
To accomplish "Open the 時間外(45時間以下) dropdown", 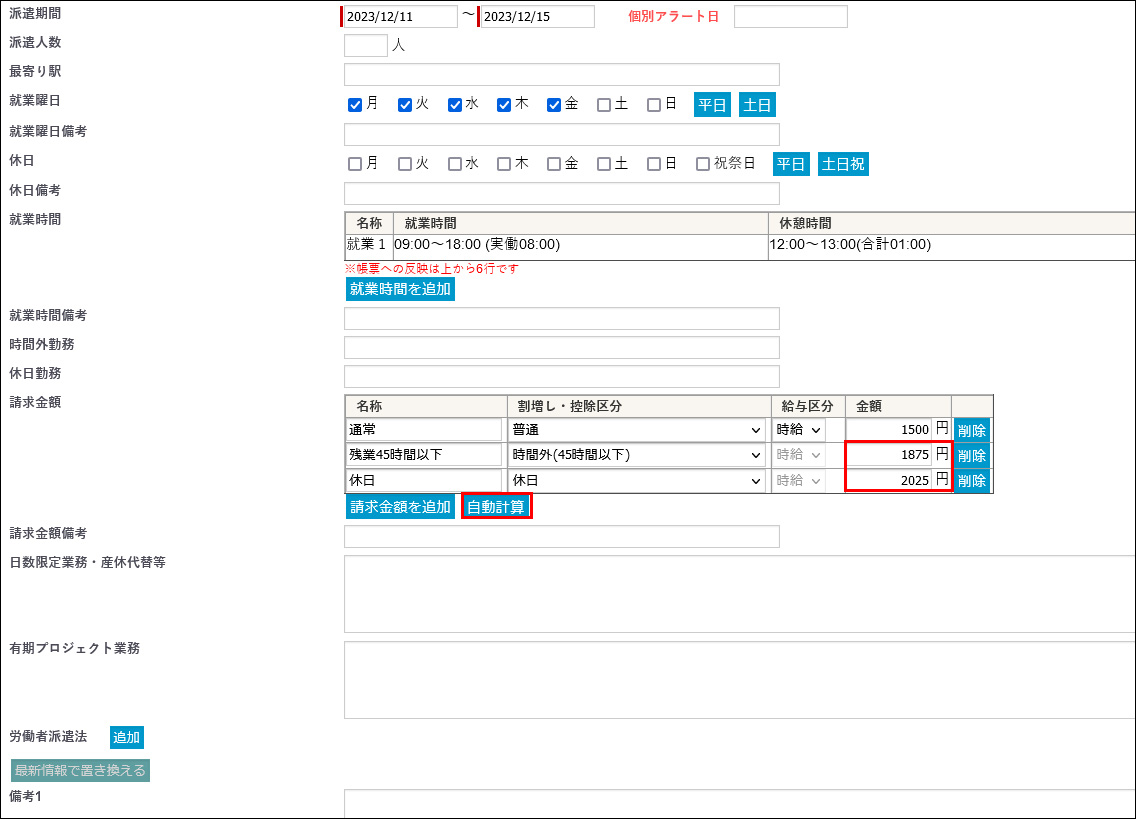I will tap(637, 455).
